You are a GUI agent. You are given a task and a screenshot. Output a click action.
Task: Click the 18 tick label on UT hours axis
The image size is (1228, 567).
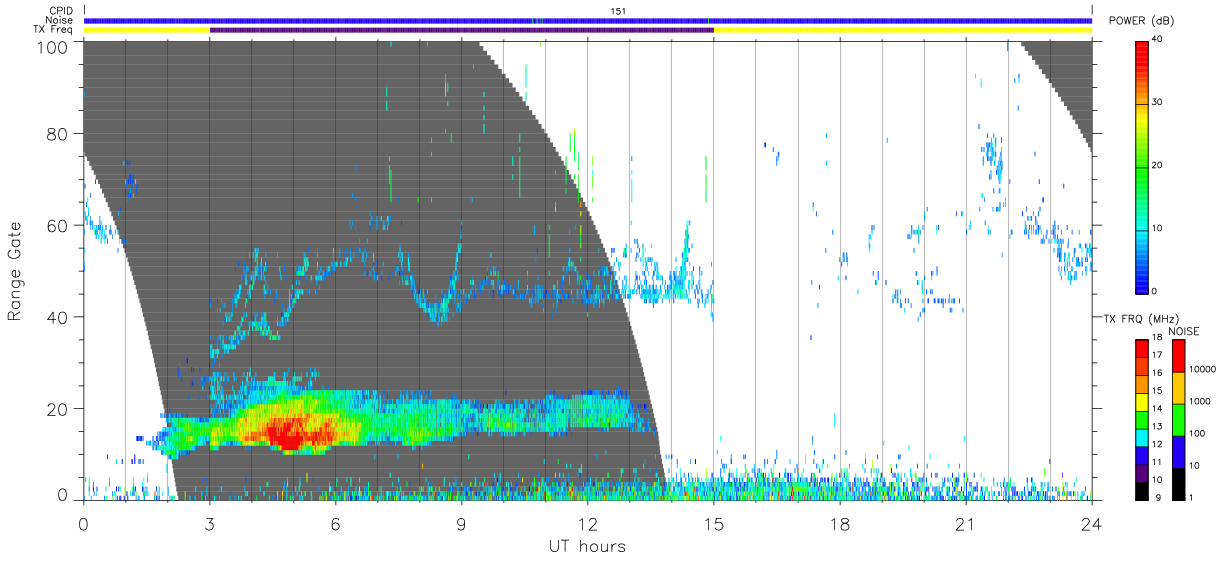(x=840, y=523)
